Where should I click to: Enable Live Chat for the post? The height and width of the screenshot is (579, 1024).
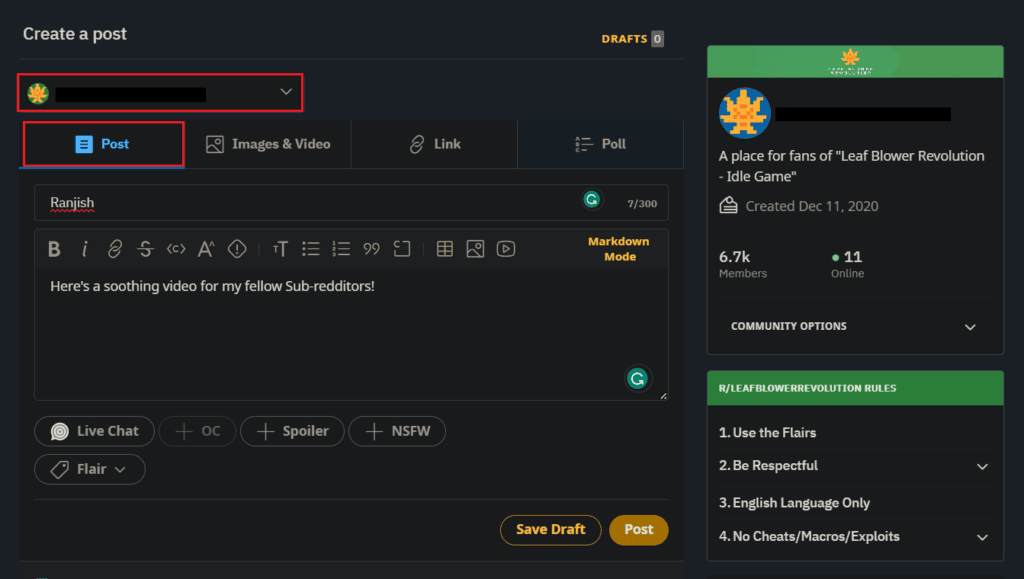[94, 431]
